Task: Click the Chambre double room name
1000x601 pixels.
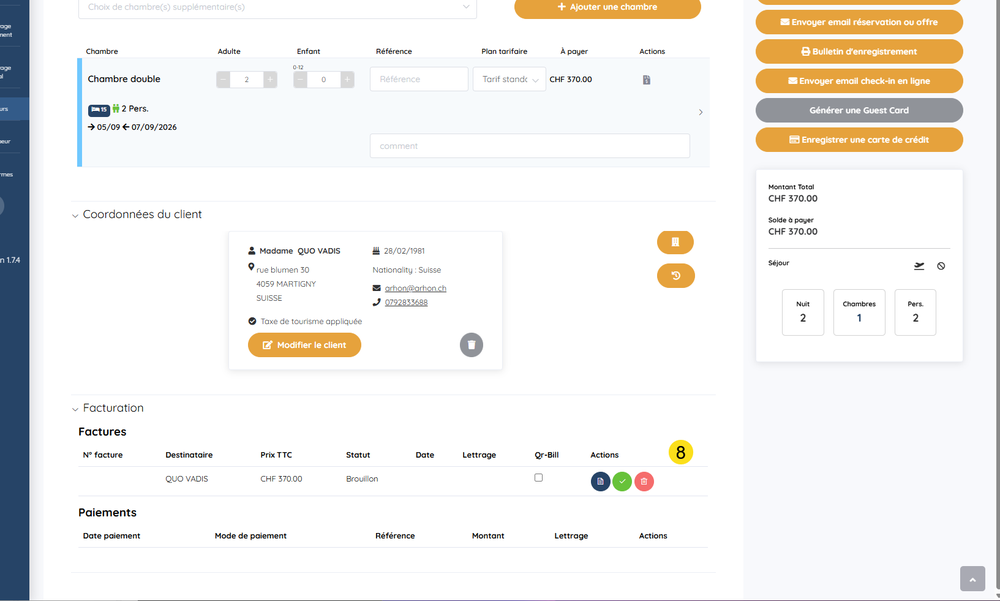Action: coord(124,79)
